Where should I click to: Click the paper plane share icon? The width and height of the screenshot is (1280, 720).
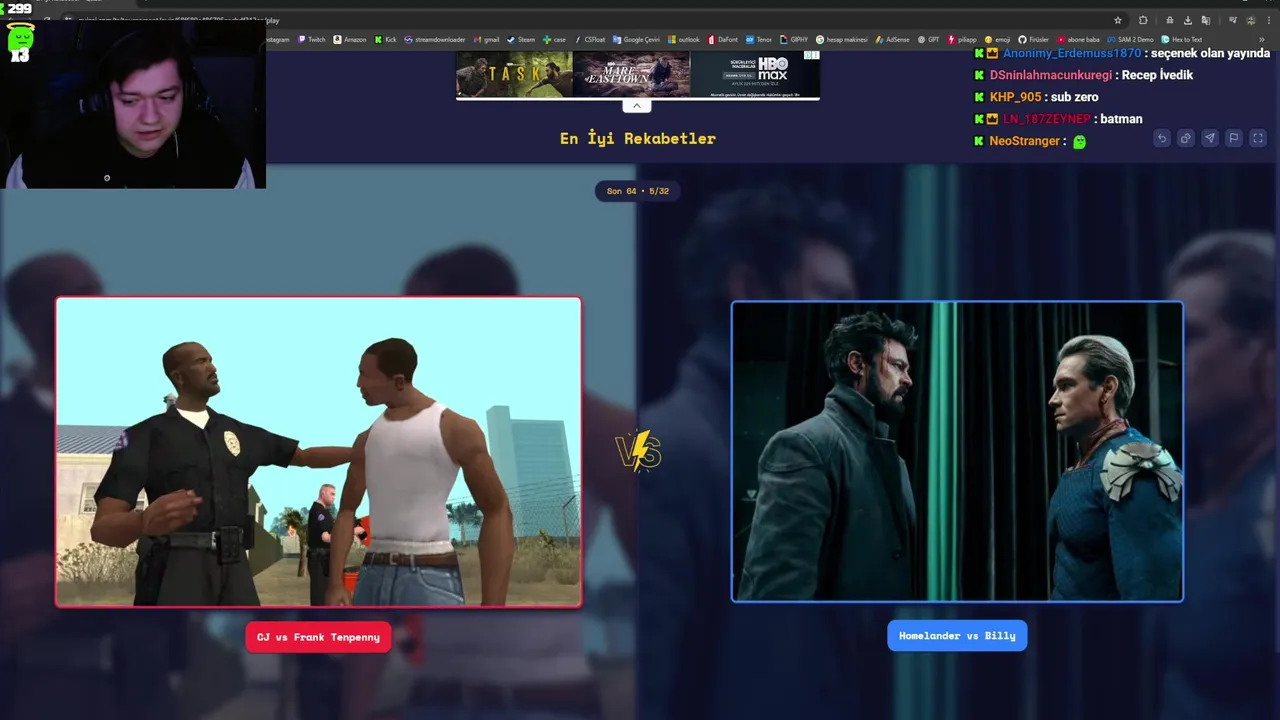1209,138
